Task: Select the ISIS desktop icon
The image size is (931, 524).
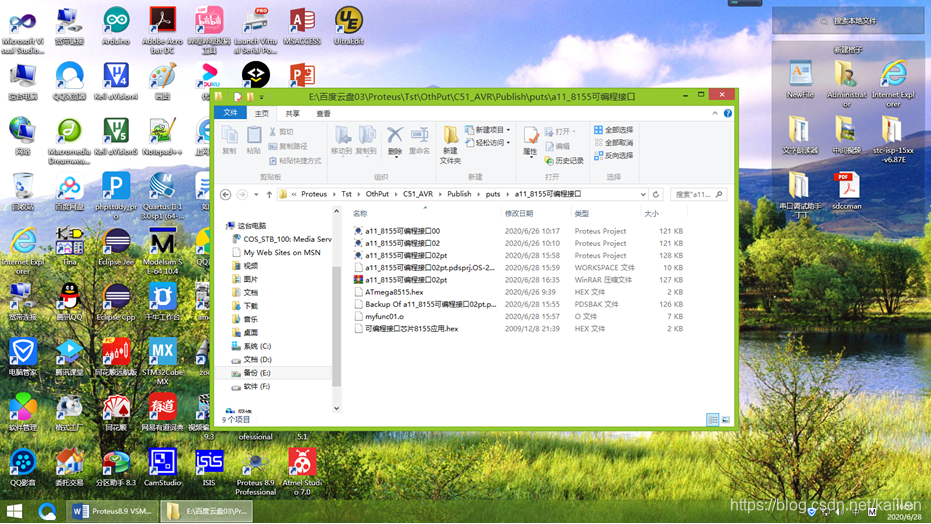Action: point(209,468)
